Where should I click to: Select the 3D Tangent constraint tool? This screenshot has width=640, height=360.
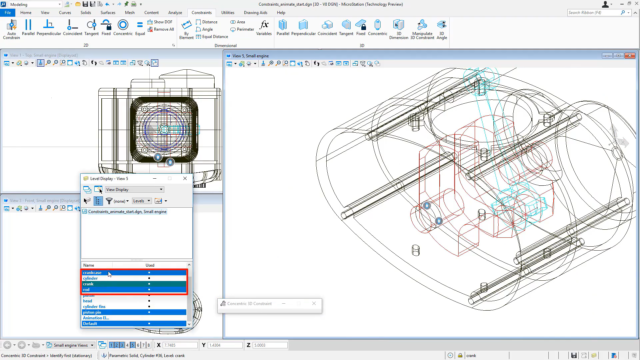click(346, 28)
